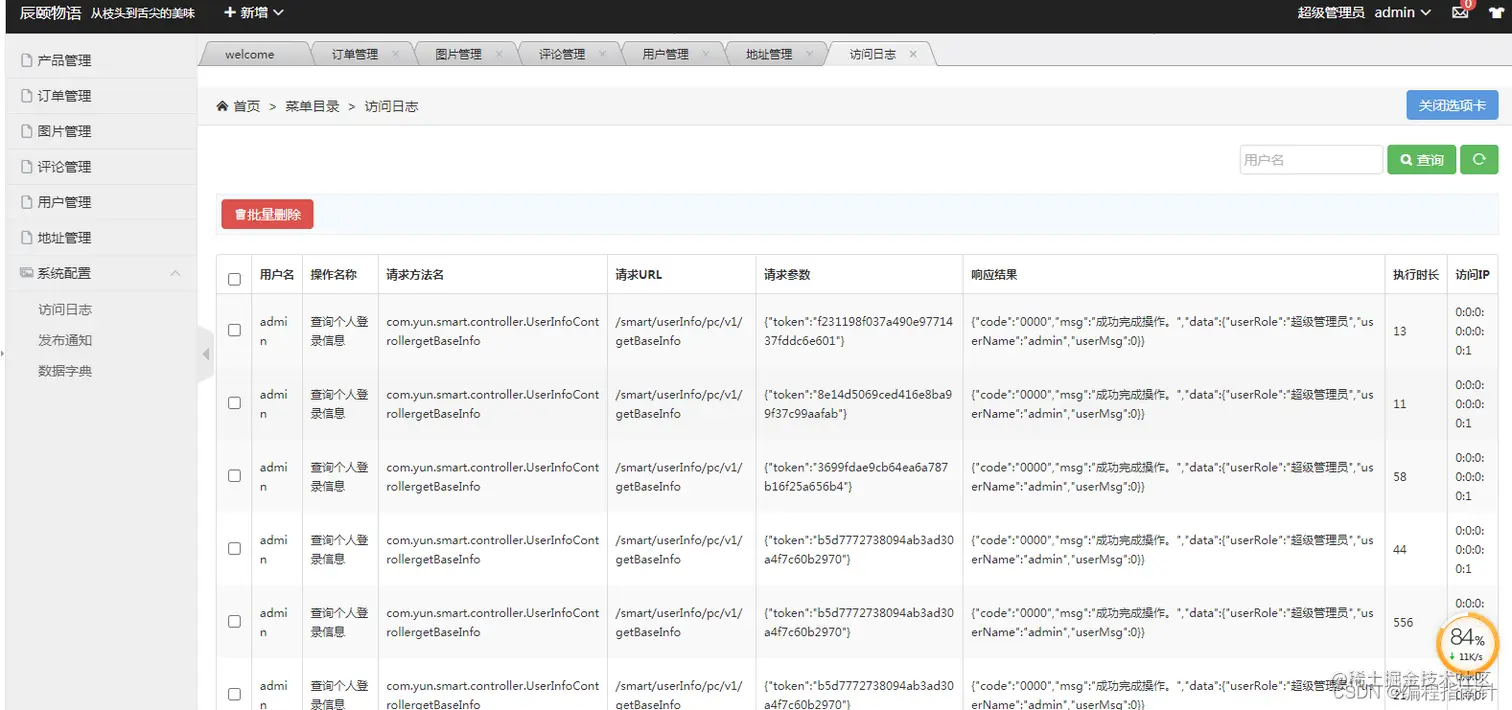Switch to the 图片管理 tab

tap(458, 54)
